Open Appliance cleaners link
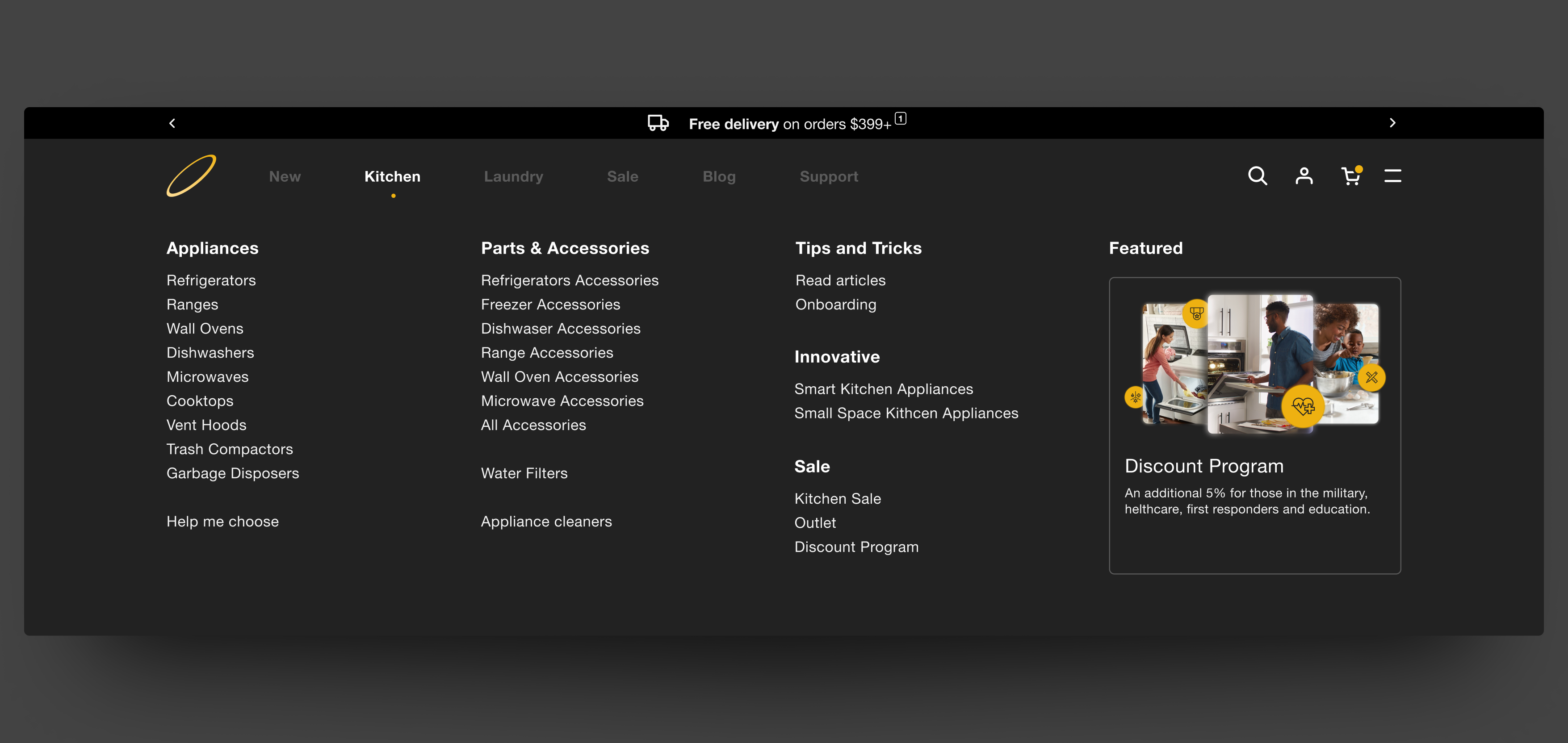 [x=547, y=522]
